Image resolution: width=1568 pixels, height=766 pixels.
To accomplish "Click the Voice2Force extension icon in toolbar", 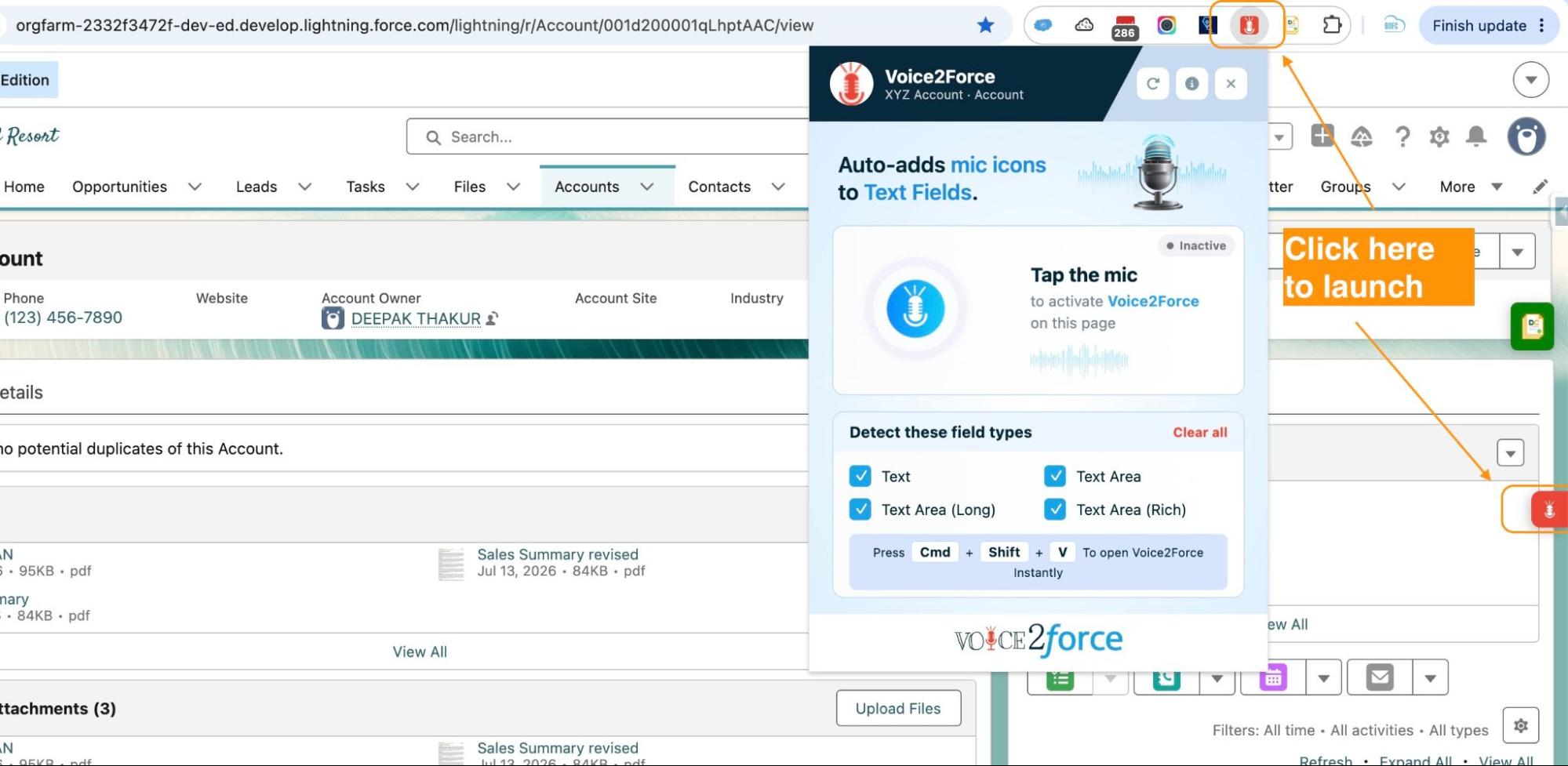I will pos(1249,25).
